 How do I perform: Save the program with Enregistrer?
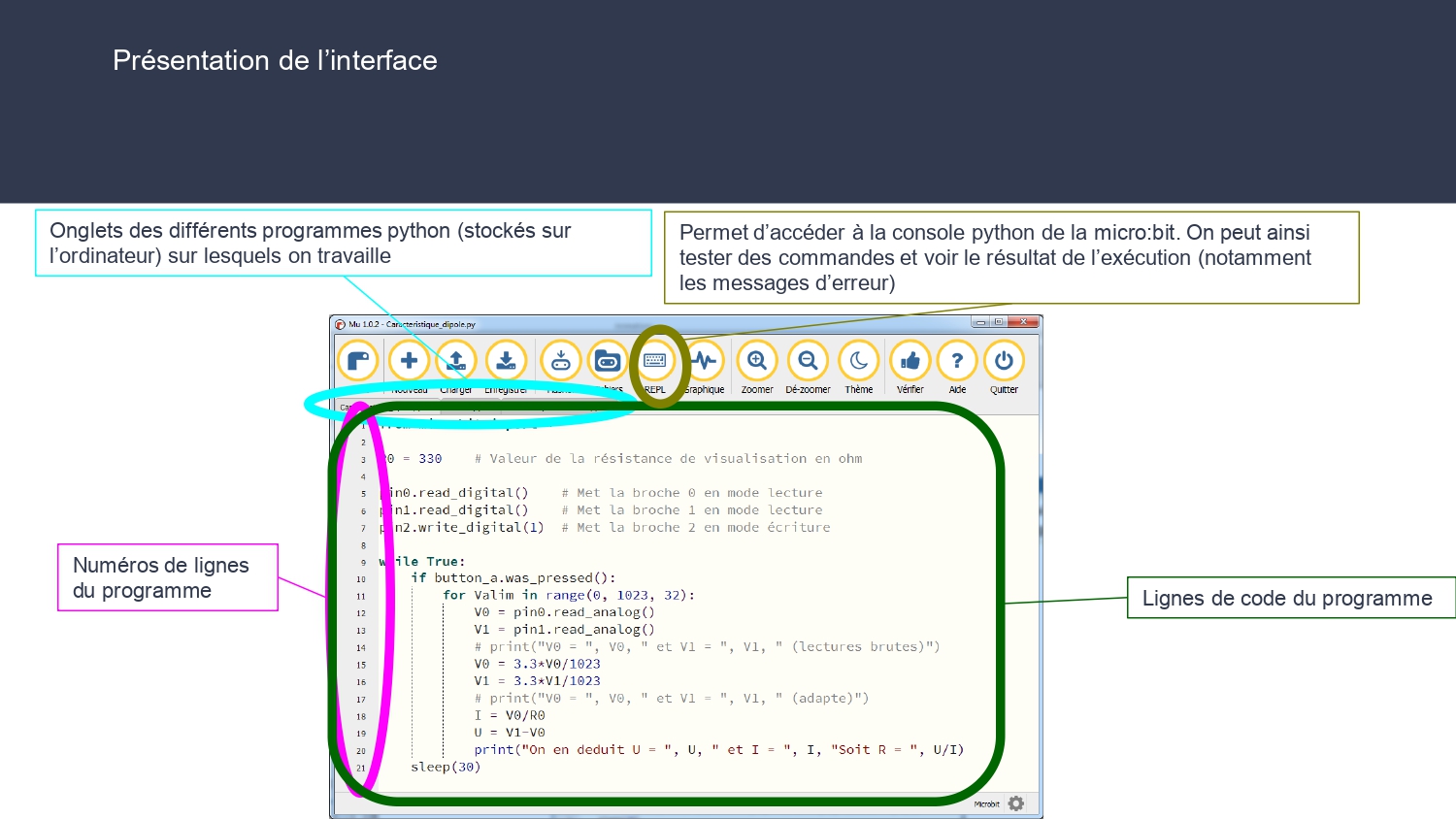[x=506, y=361]
